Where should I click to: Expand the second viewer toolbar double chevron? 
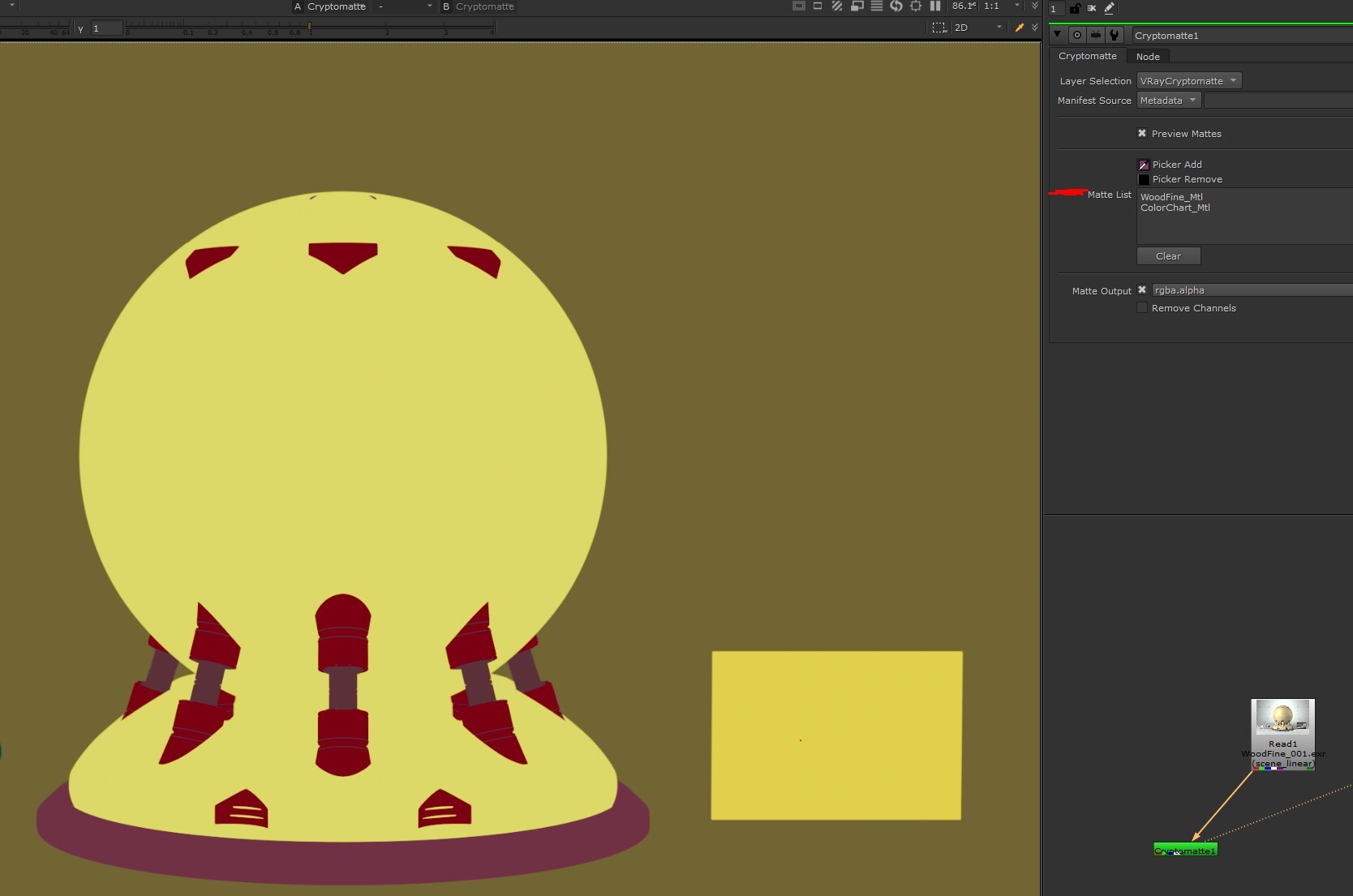point(1034,28)
